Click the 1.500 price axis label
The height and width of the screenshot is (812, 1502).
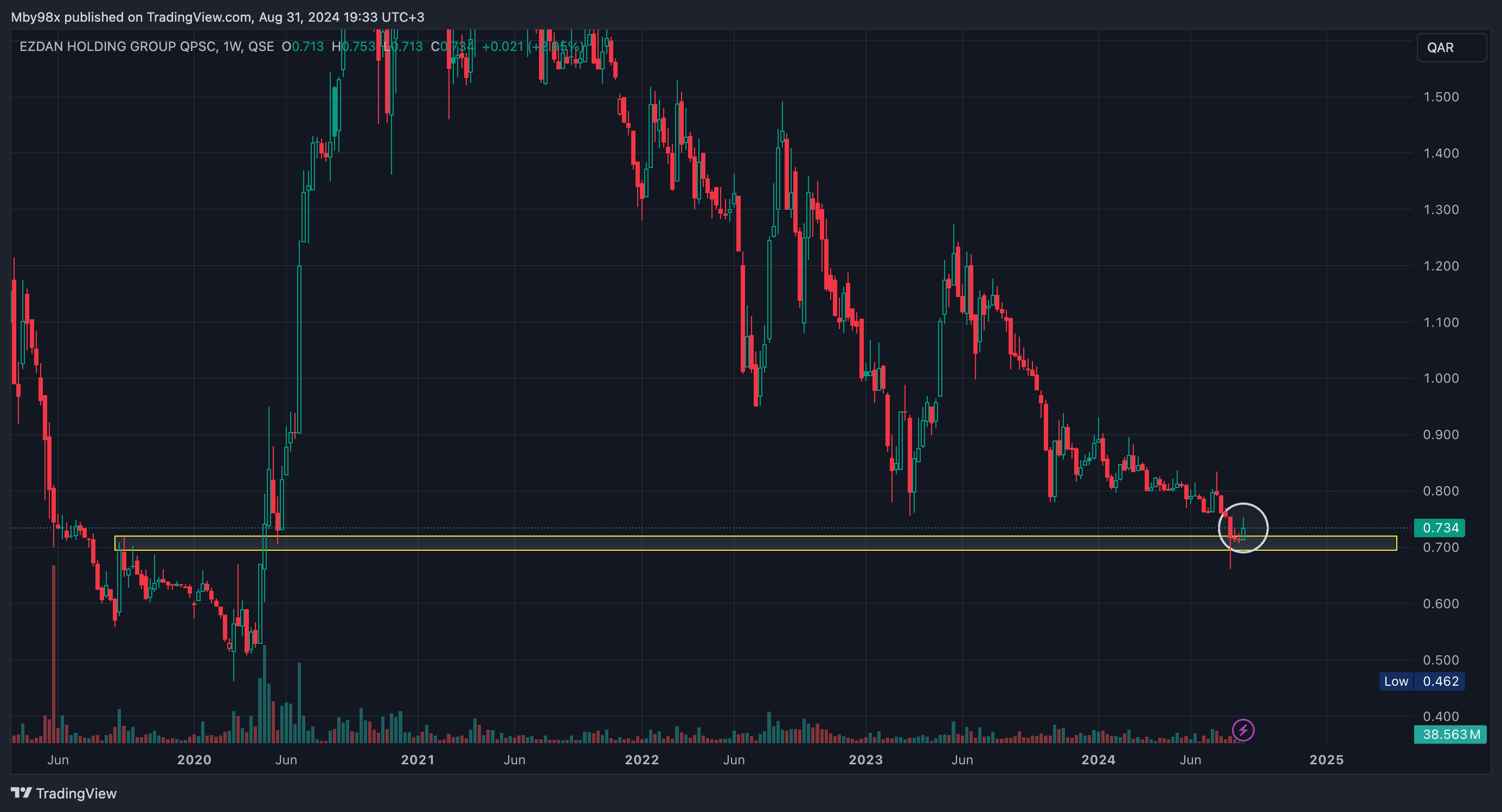[x=1441, y=97]
